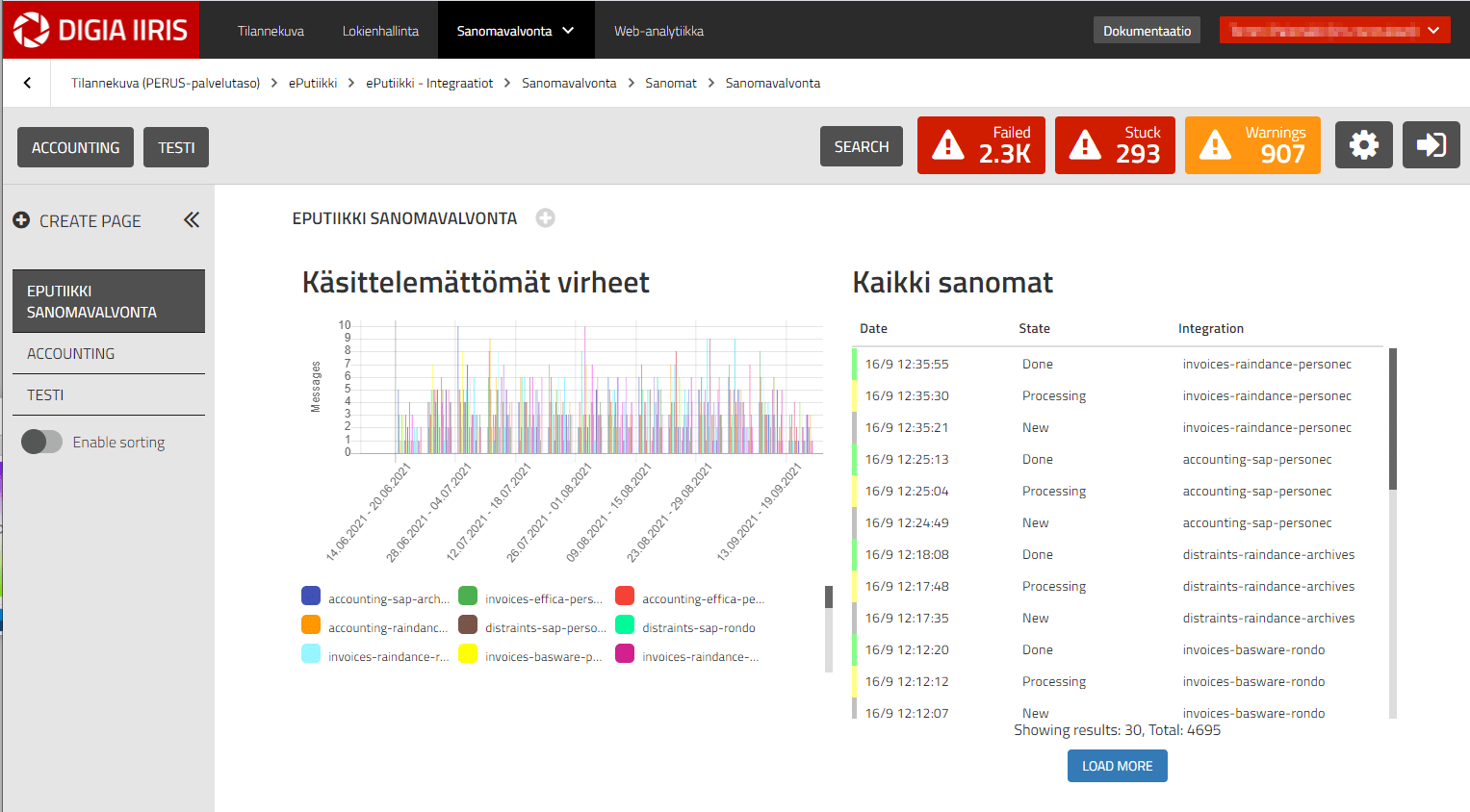
Task: Click the top ACCOUNTING button
Action: 75,147
